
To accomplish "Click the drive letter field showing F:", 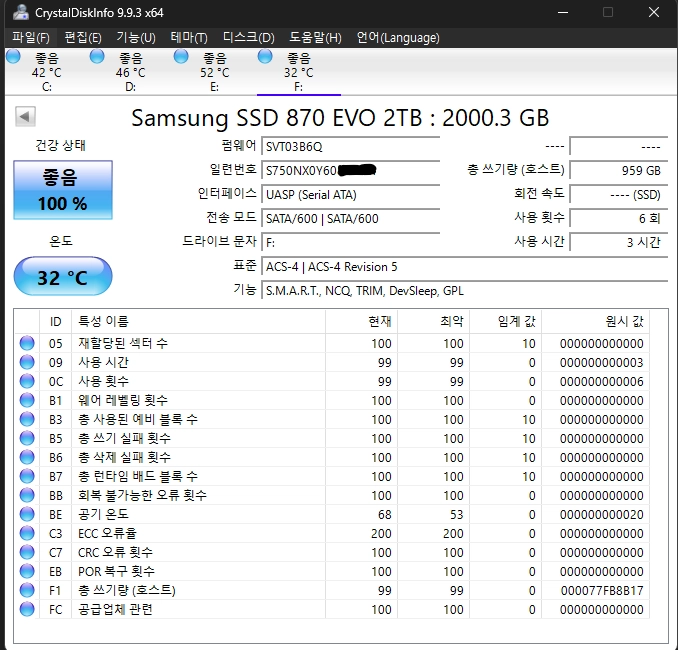I will coord(351,243).
